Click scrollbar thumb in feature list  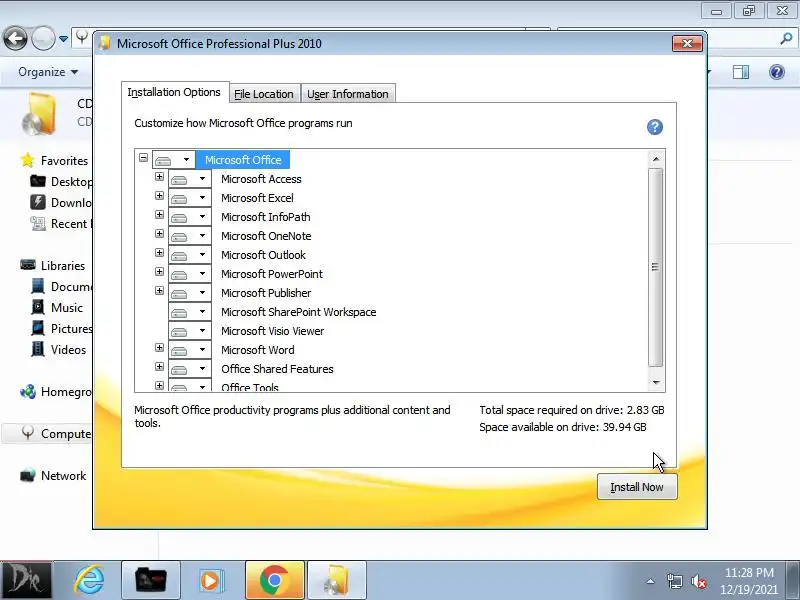coord(655,267)
